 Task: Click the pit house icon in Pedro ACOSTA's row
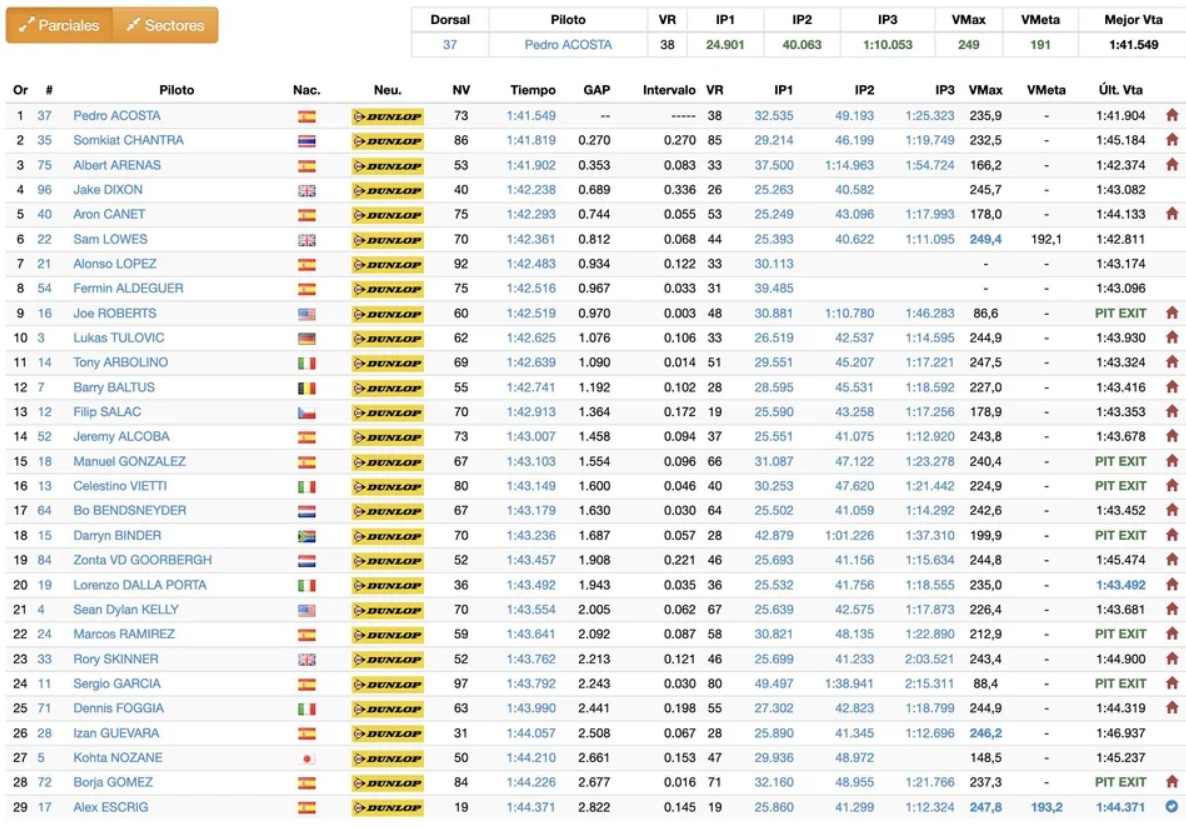click(1171, 115)
